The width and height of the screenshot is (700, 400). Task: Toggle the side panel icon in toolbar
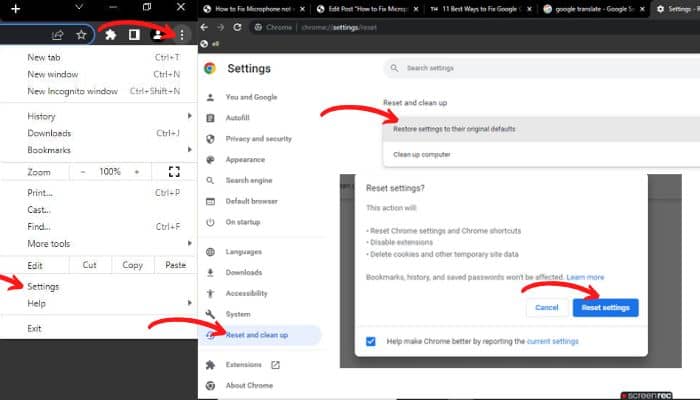pyautogui.click(x=134, y=35)
